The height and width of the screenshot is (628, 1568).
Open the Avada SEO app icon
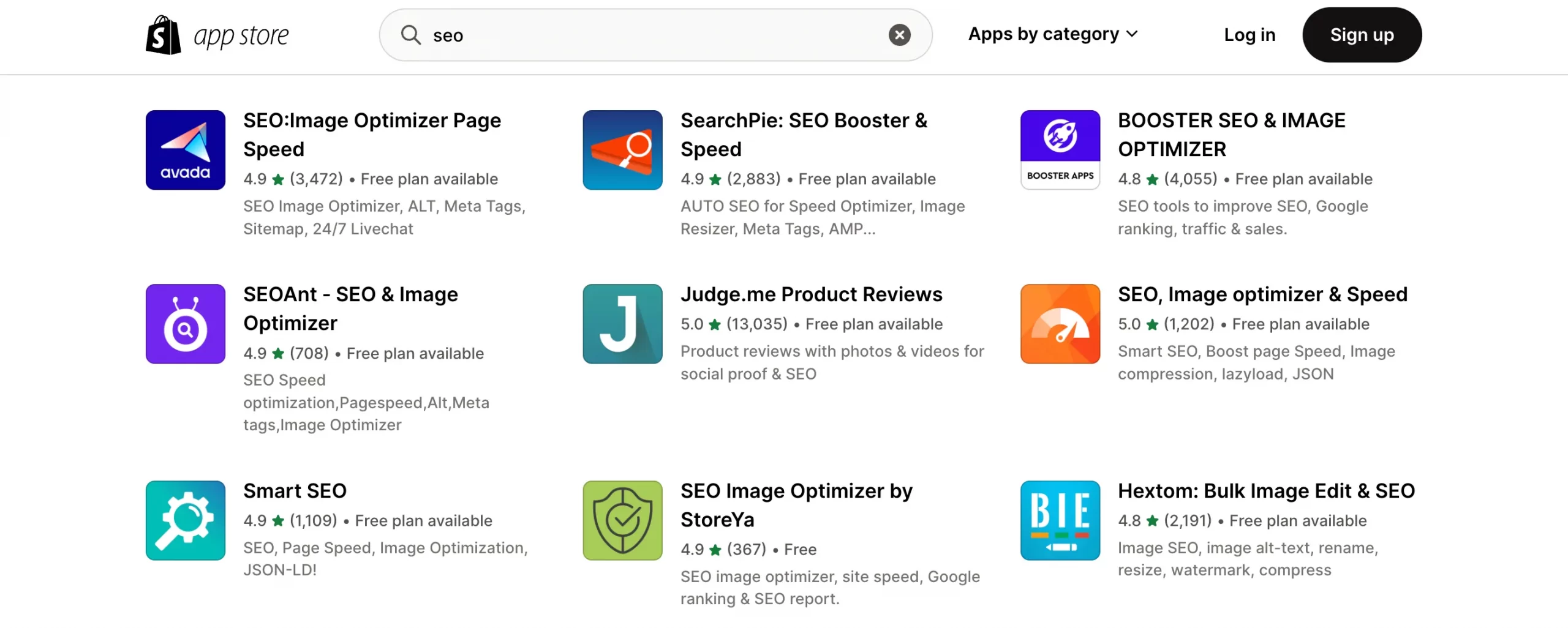186,150
